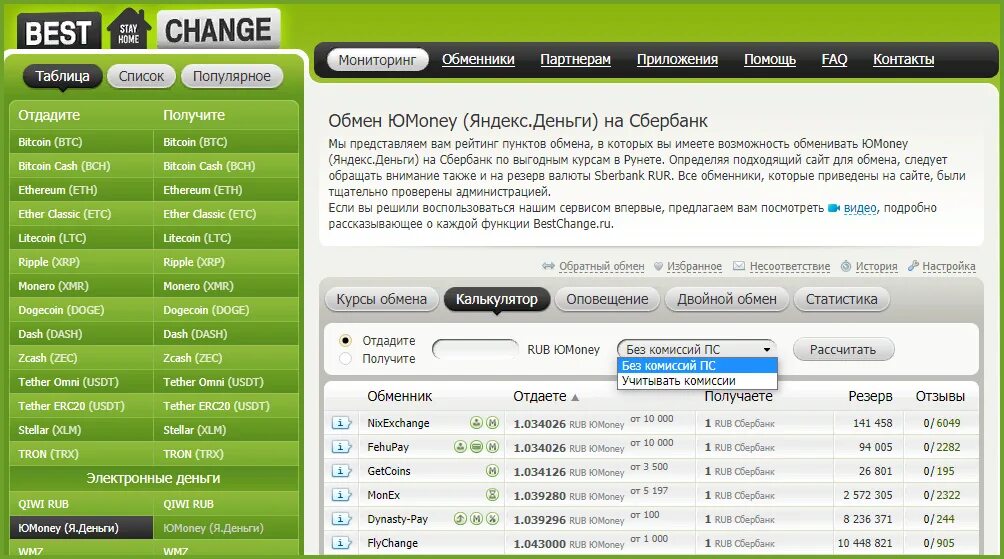Image resolution: width=1004 pixels, height=559 pixels.
Task: Open FAQ in top navigation
Action: (834, 60)
